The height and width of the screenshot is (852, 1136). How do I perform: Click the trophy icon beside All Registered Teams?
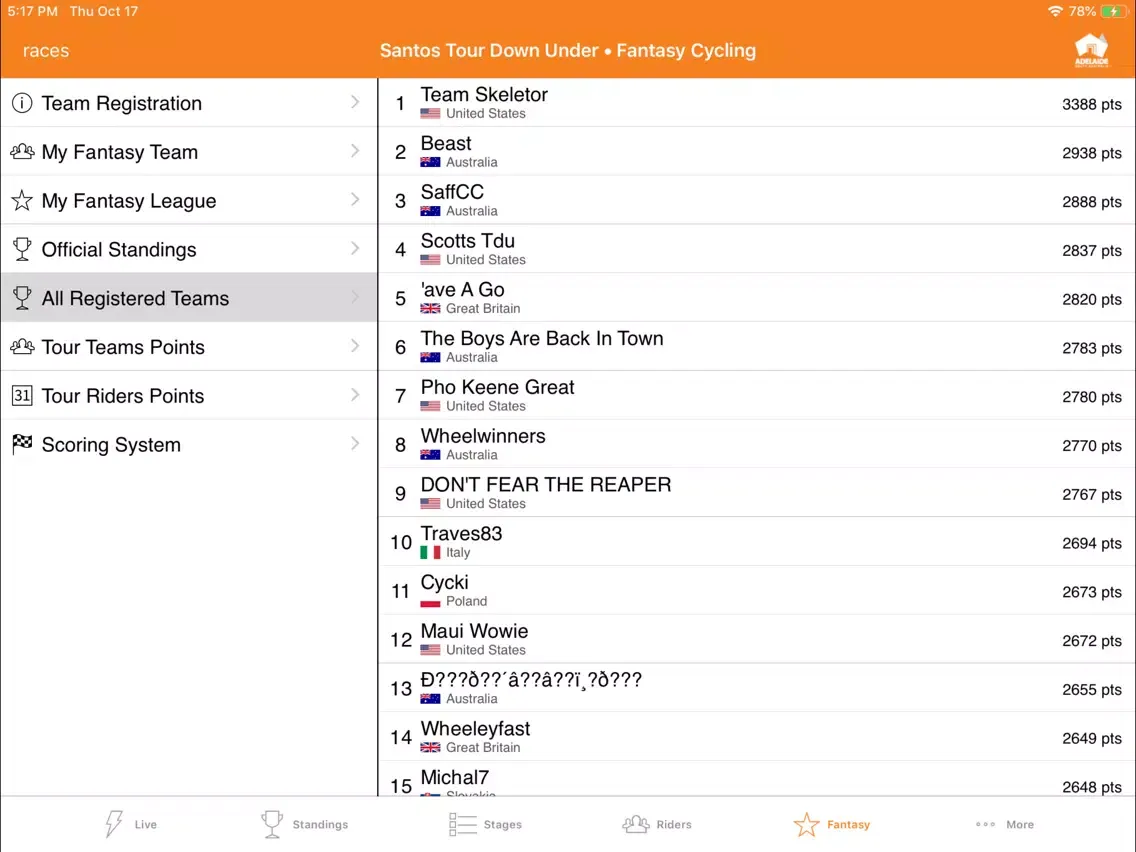[22, 298]
